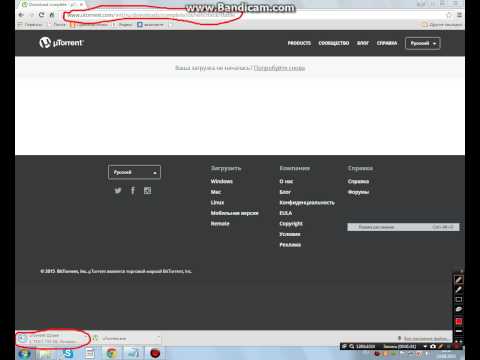The height and width of the screenshot is (360, 480).
Task: Open the Mac download link in the footer
Action: 216,192
